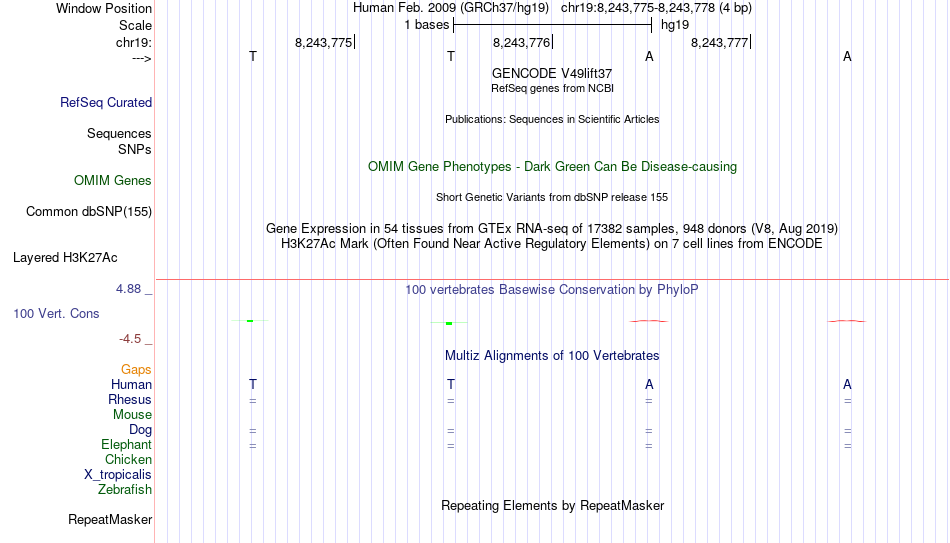Click 100 vertebrates Basewise Conservation by PhyloP title
950x543 pixels.
[x=552, y=290]
